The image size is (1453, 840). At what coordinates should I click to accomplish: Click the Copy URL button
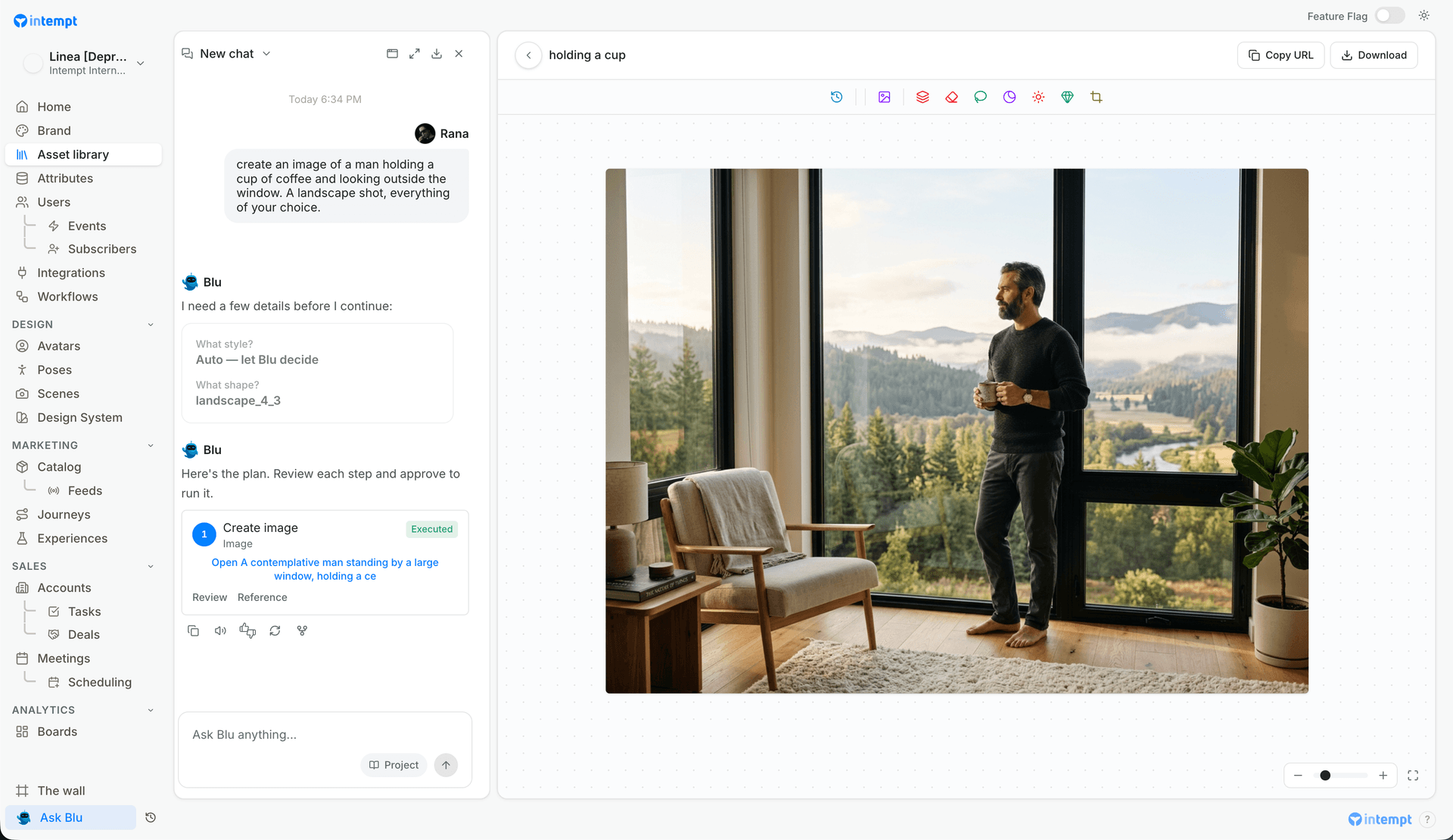[1280, 55]
